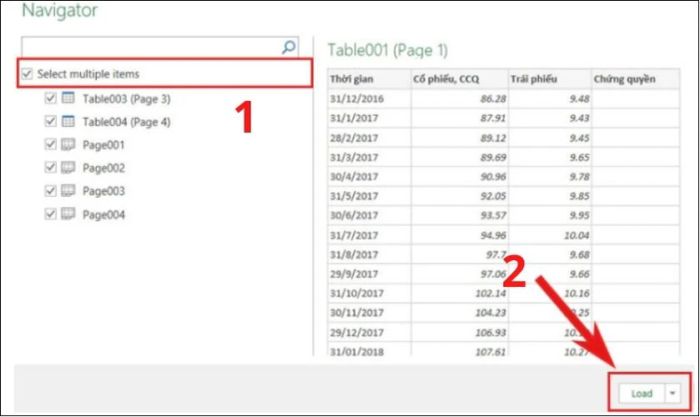Click the Chứng quyền column header
This screenshot has height=417, width=700.
(636, 79)
